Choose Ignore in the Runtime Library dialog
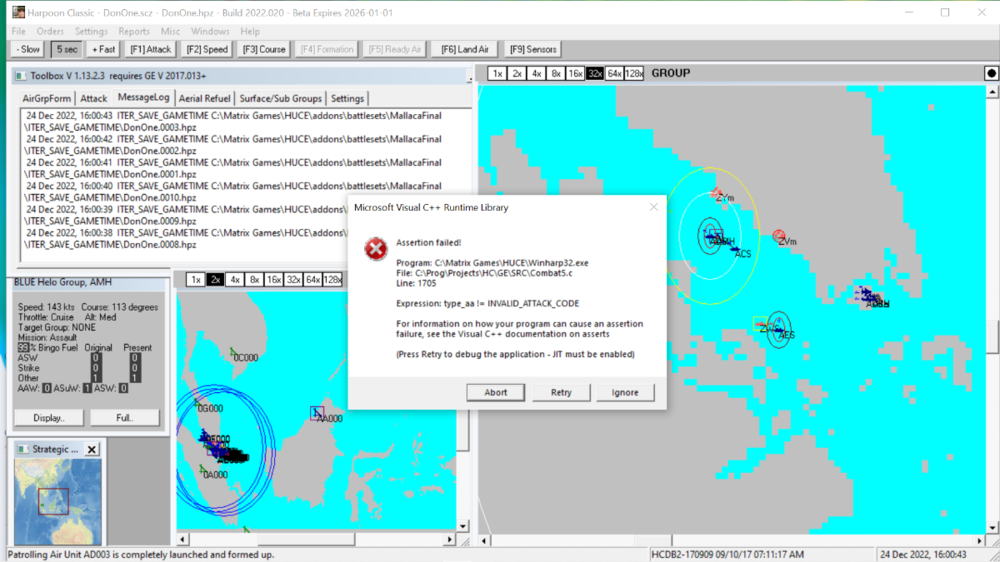 tap(625, 392)
